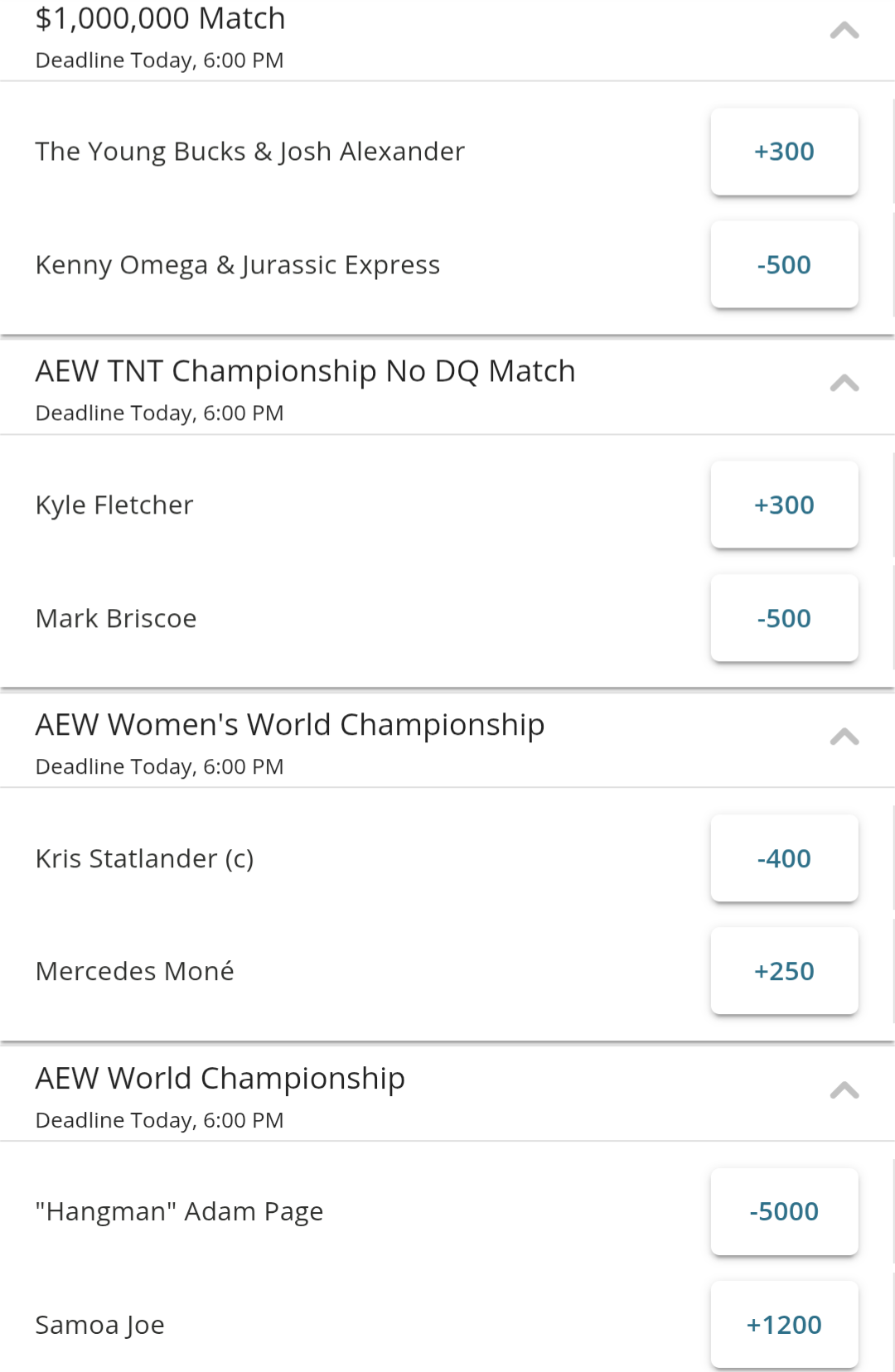
Task: Bet on Kyle Fletcher at +300
Action: pyautogui.click(x=784, y=505)
